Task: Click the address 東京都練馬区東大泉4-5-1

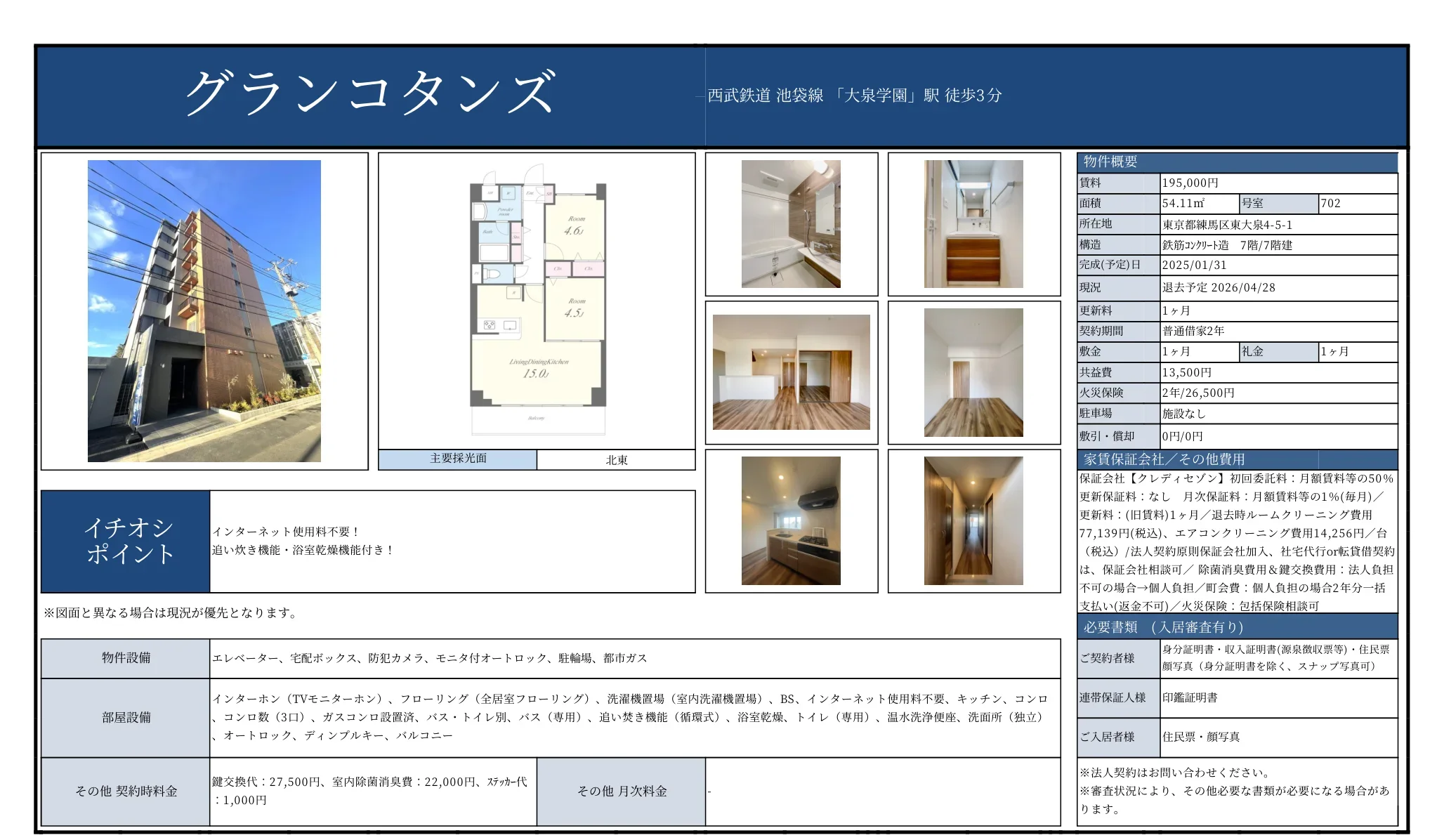Action: click(1226, 225)
